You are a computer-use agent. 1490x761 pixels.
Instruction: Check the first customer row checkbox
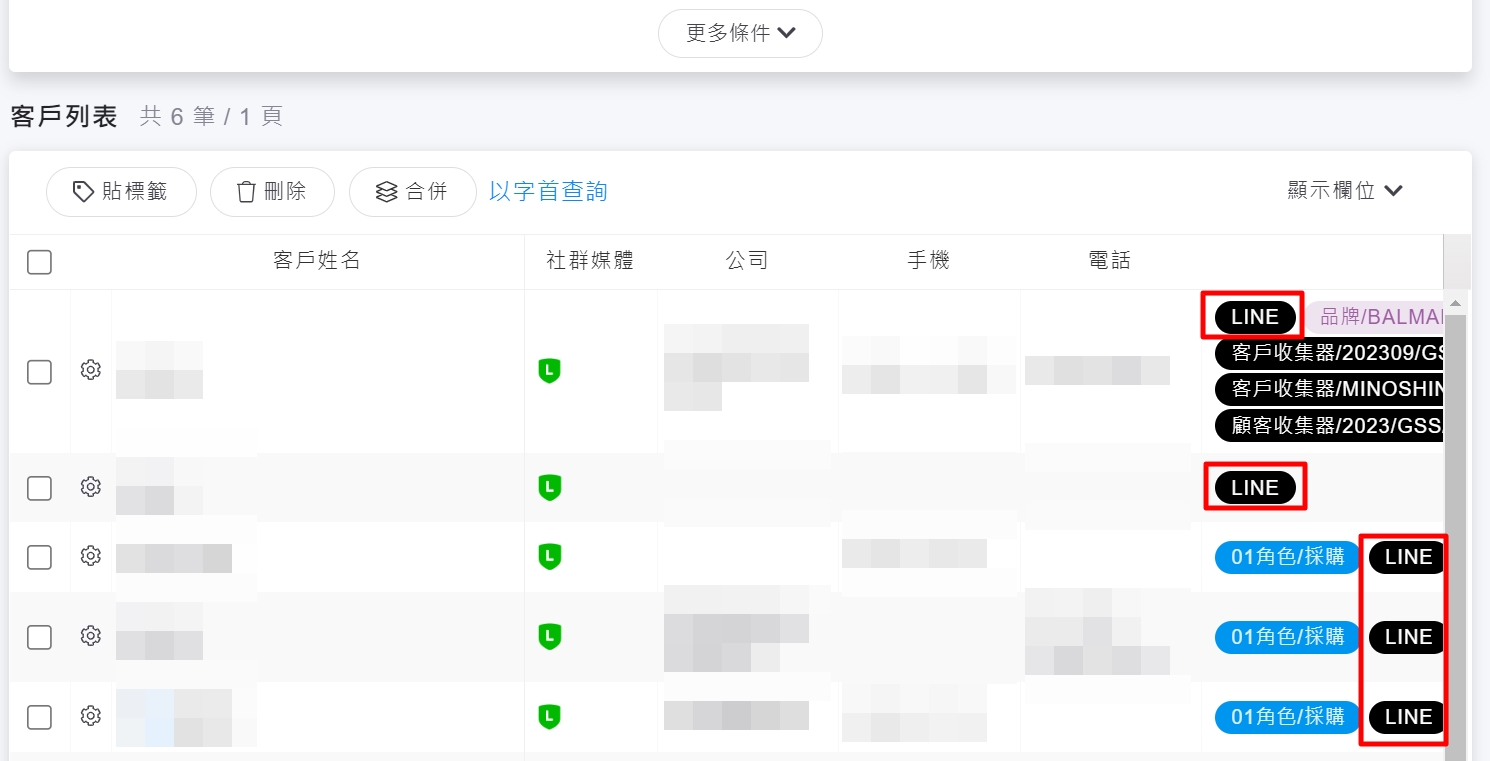click(39, 372)
